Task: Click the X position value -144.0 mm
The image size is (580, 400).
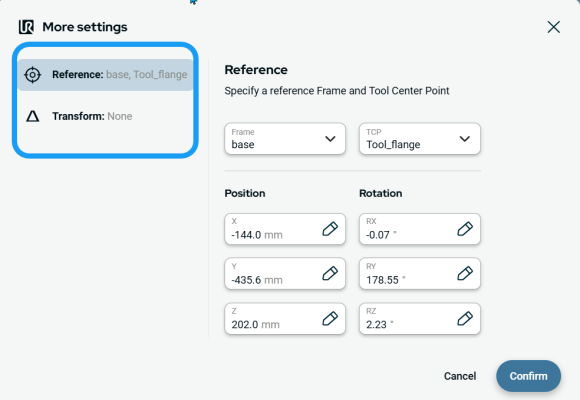Action: [x=257, y=235]
